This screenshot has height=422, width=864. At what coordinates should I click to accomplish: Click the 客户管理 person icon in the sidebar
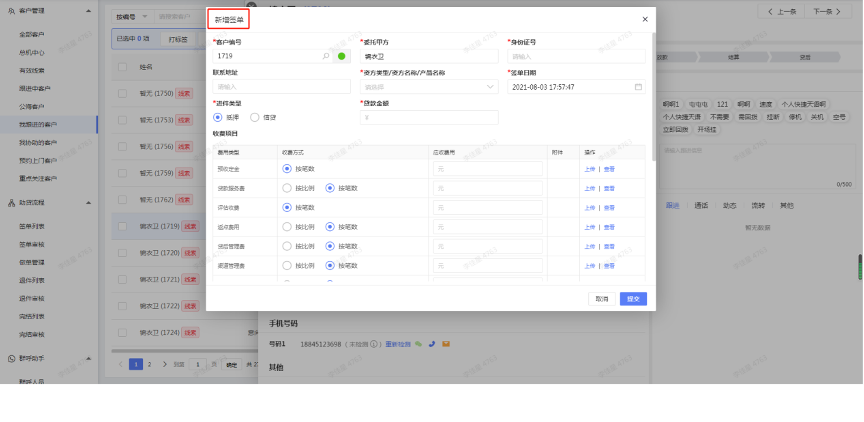tap(11, 11)
